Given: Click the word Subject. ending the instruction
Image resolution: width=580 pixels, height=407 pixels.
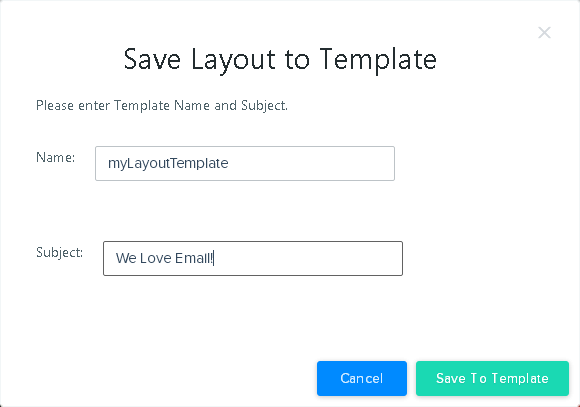Looking at the screenshot, I should click(x=264, y=106).
